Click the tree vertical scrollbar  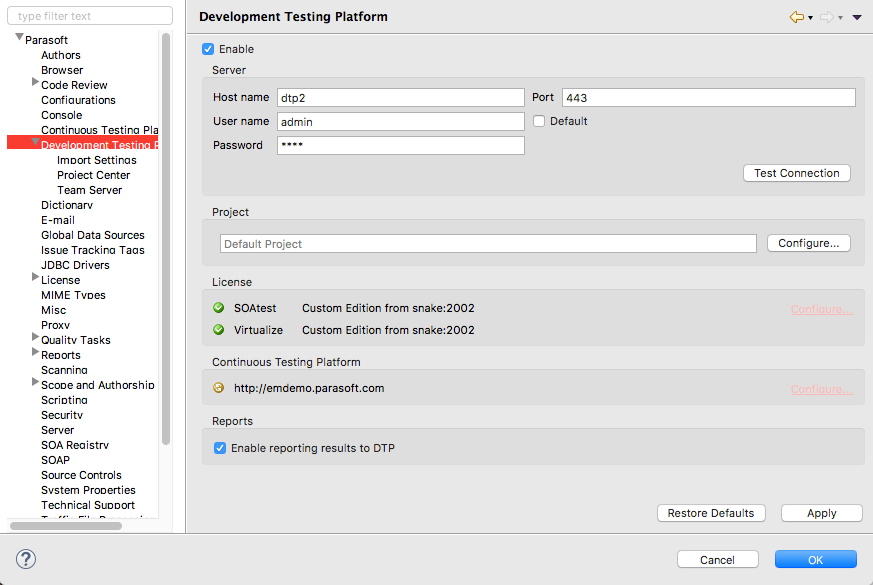(x=166, y=239)
